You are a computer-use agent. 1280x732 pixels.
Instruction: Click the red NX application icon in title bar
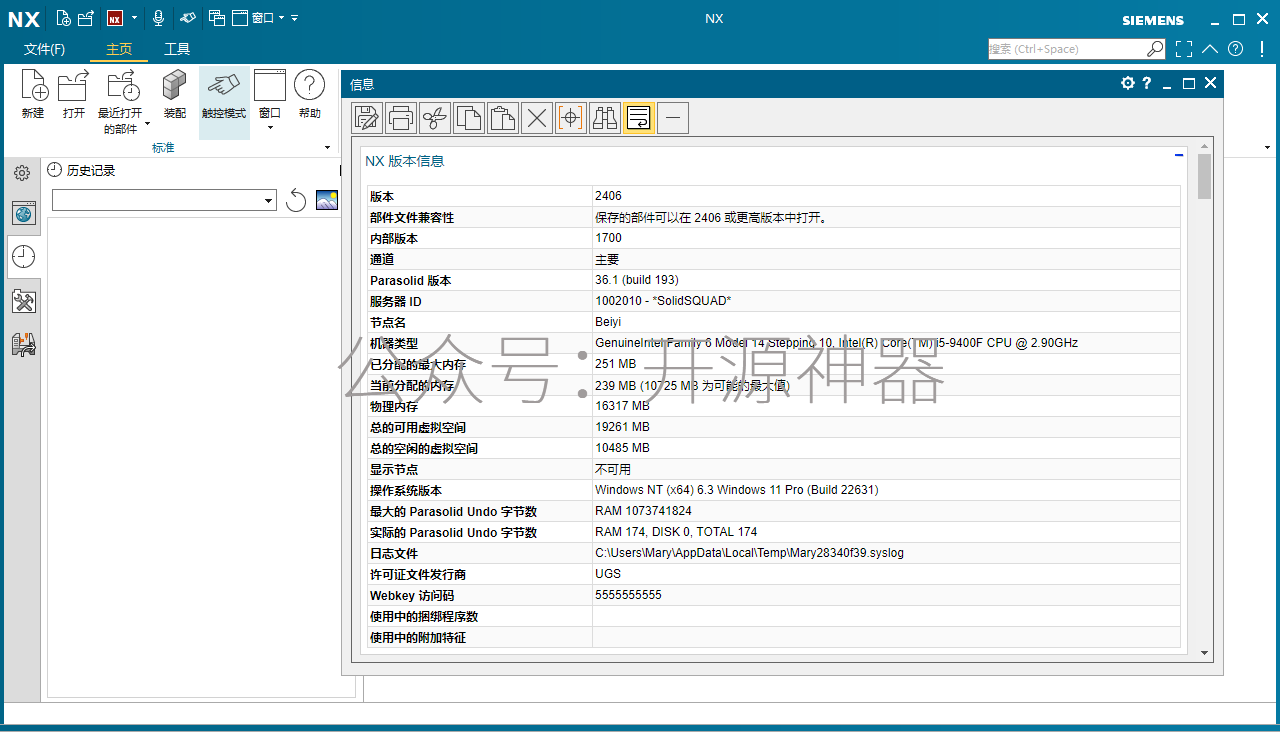115,18
